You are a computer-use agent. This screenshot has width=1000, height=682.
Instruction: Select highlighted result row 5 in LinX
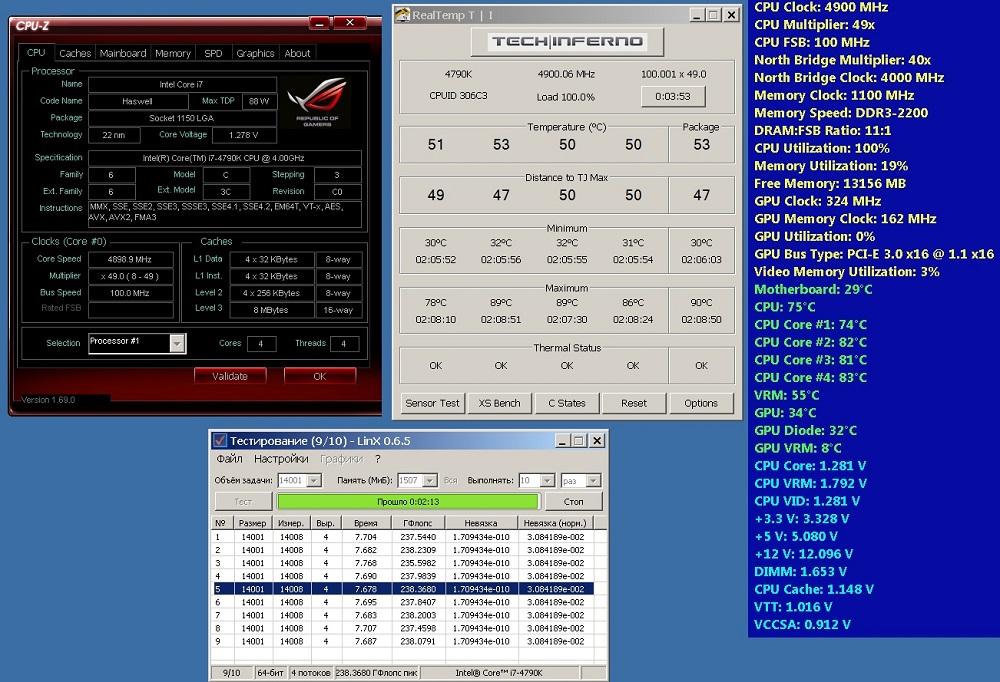[403, 589]
